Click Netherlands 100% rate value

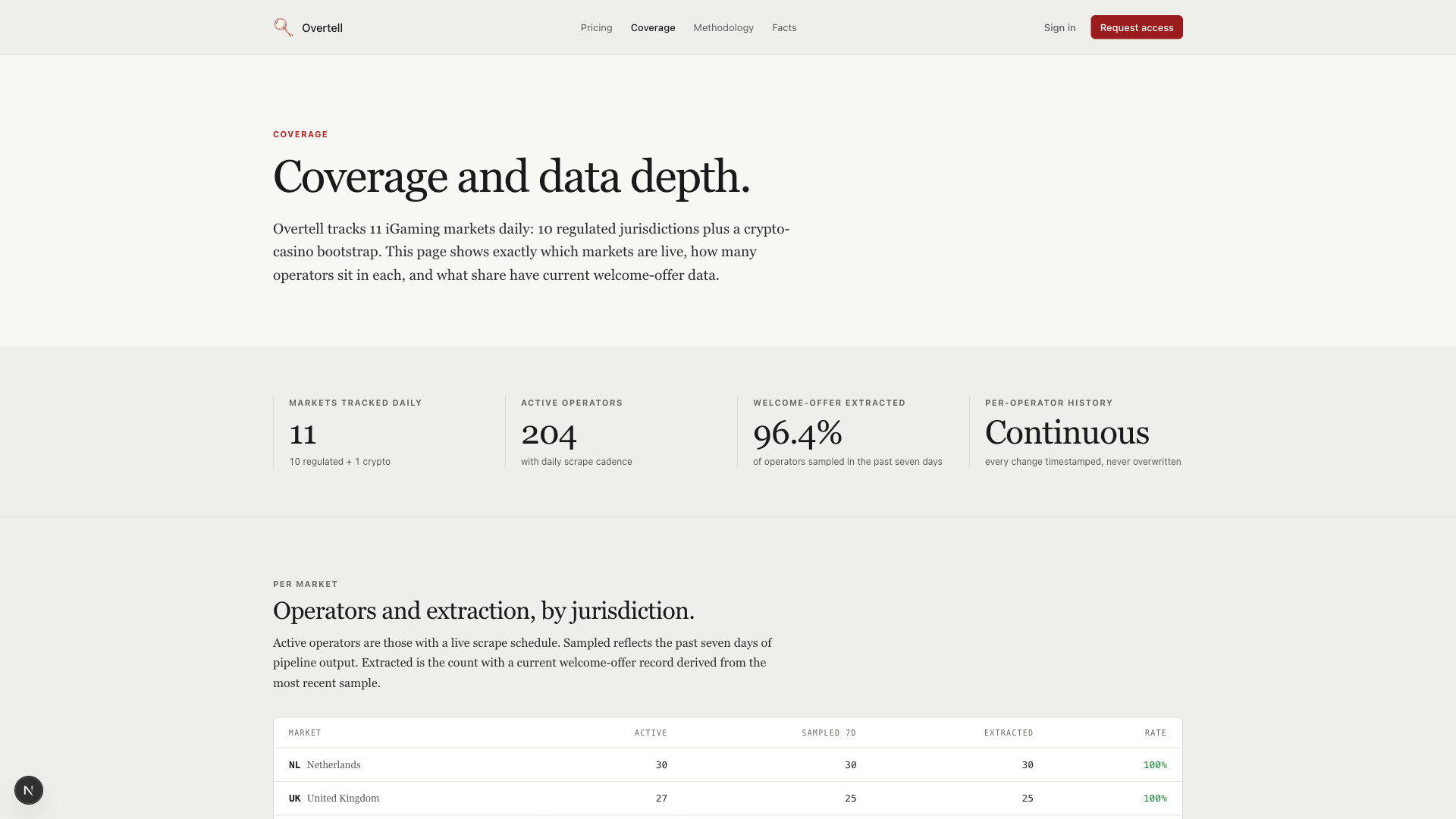click(x=1155, y=765)
